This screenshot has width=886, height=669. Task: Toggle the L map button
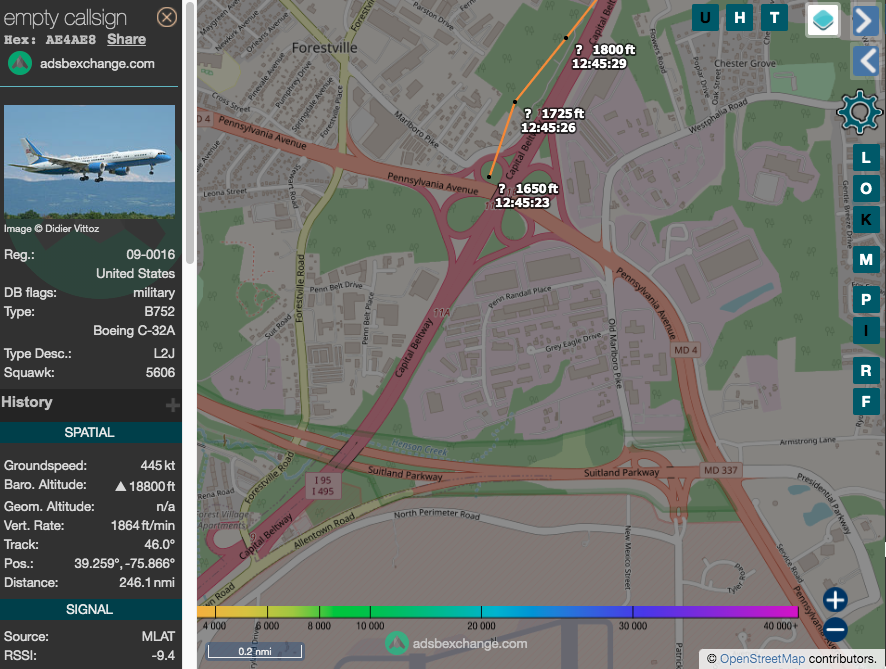click(866, 158)
